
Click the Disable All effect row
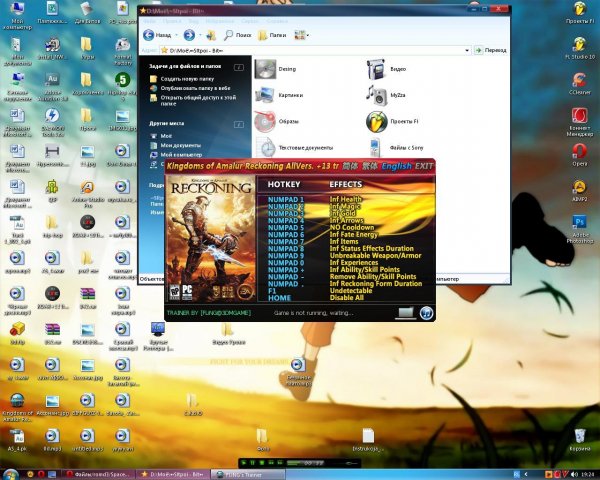pos(346,298)
